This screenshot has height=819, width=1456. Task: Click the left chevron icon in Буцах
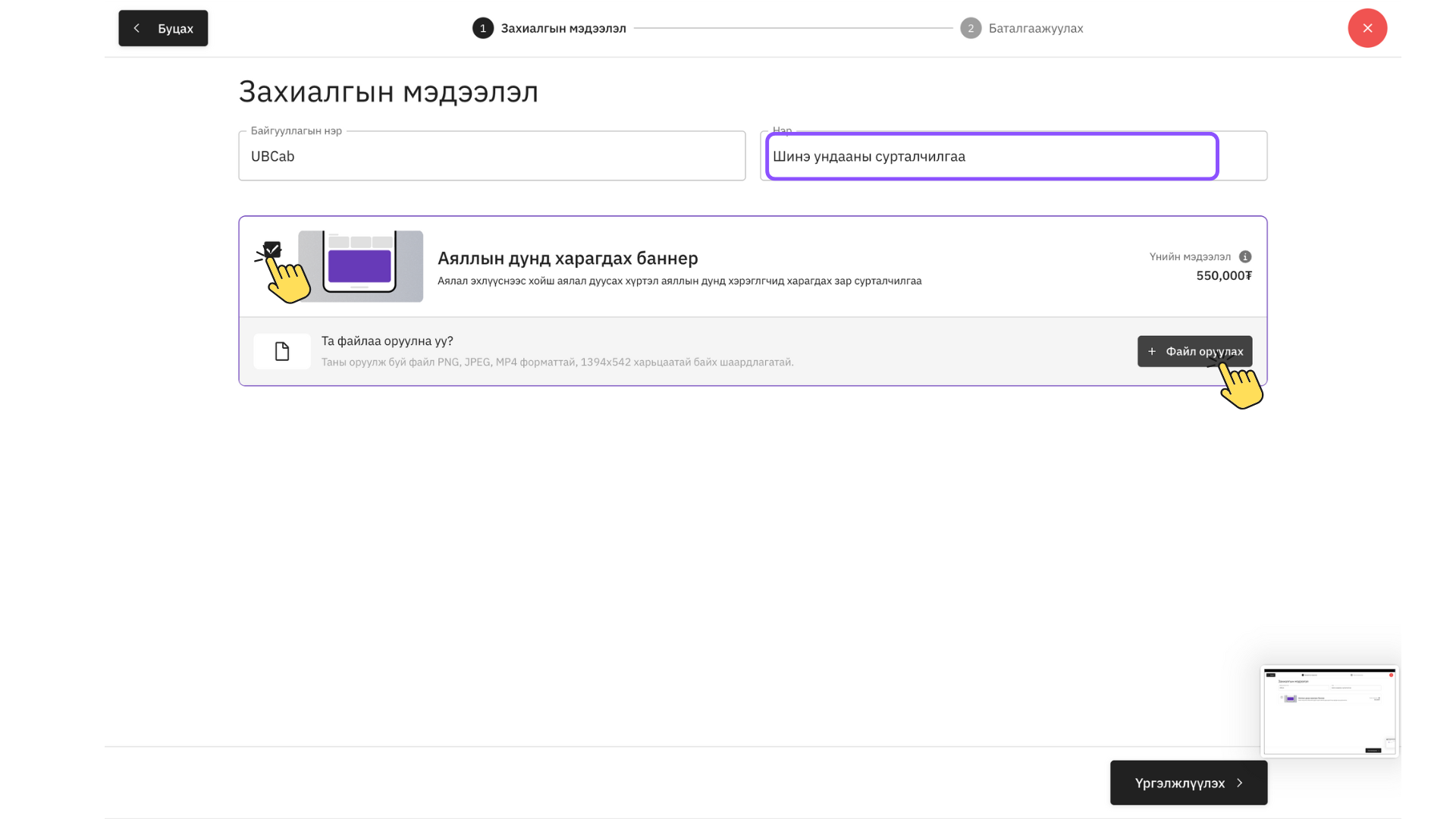(x=136, y=28)
